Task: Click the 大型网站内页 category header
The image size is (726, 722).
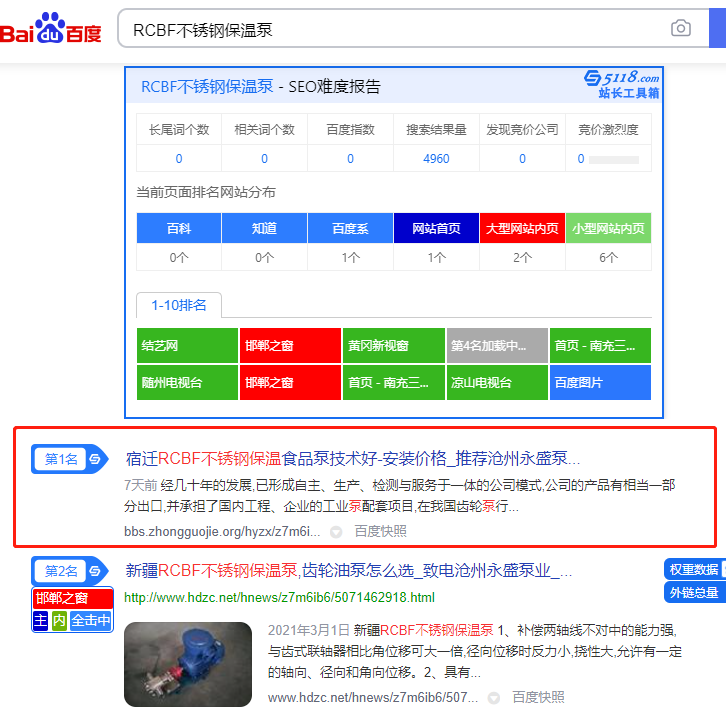Action: coord(522,228)
